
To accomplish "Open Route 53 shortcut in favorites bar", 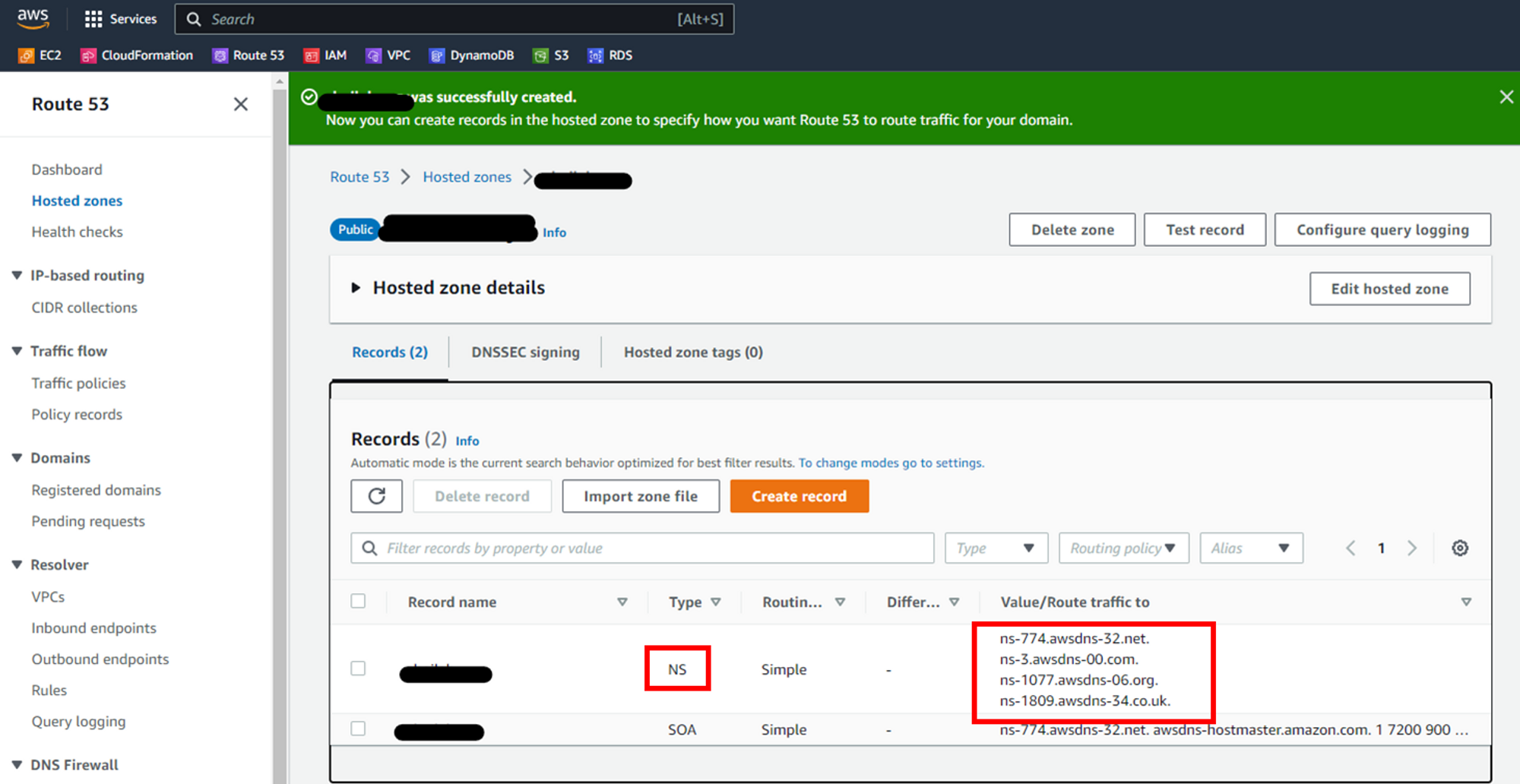I will 249,55.
